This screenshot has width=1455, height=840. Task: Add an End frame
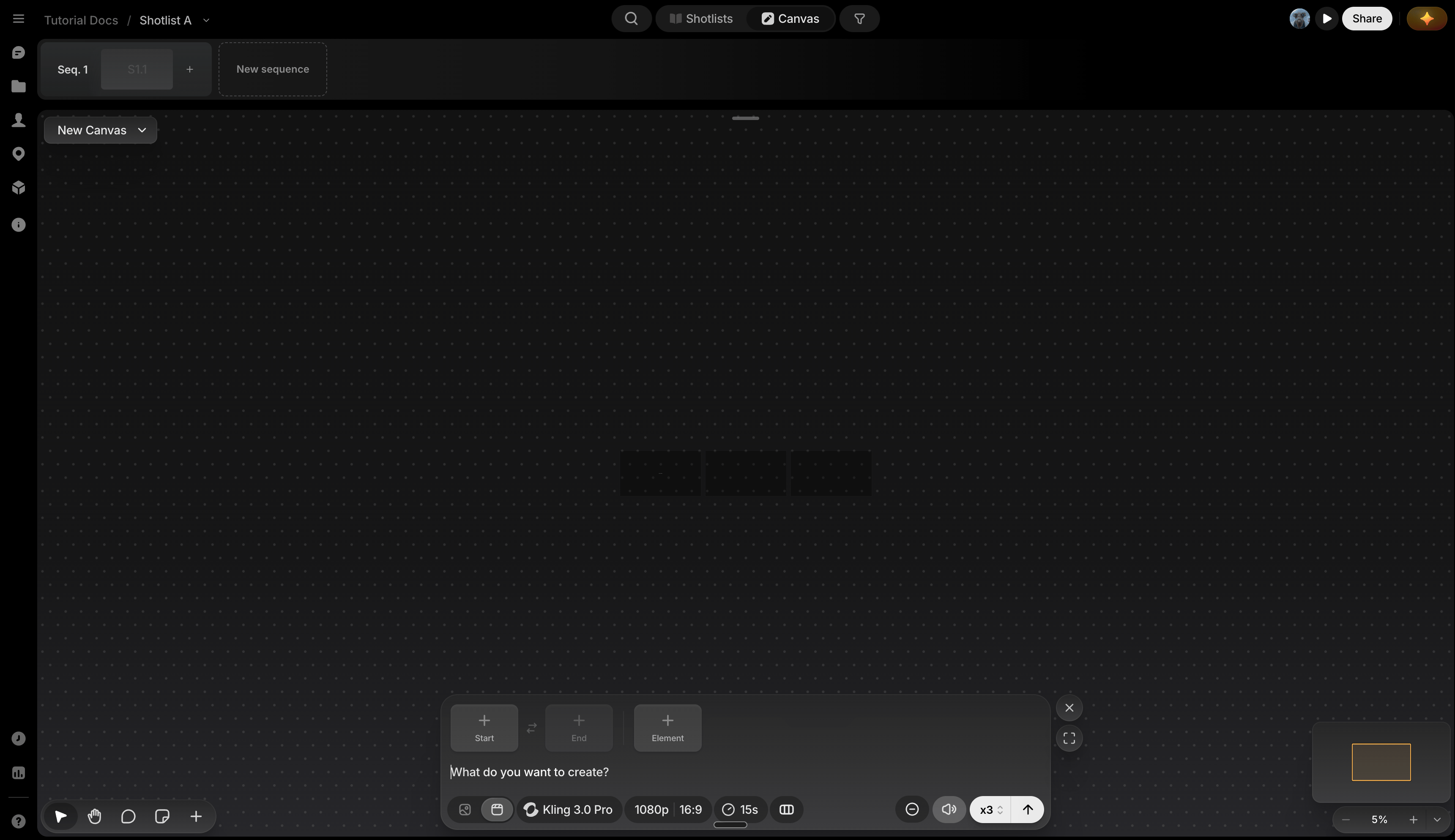click(x=579, y=728)
